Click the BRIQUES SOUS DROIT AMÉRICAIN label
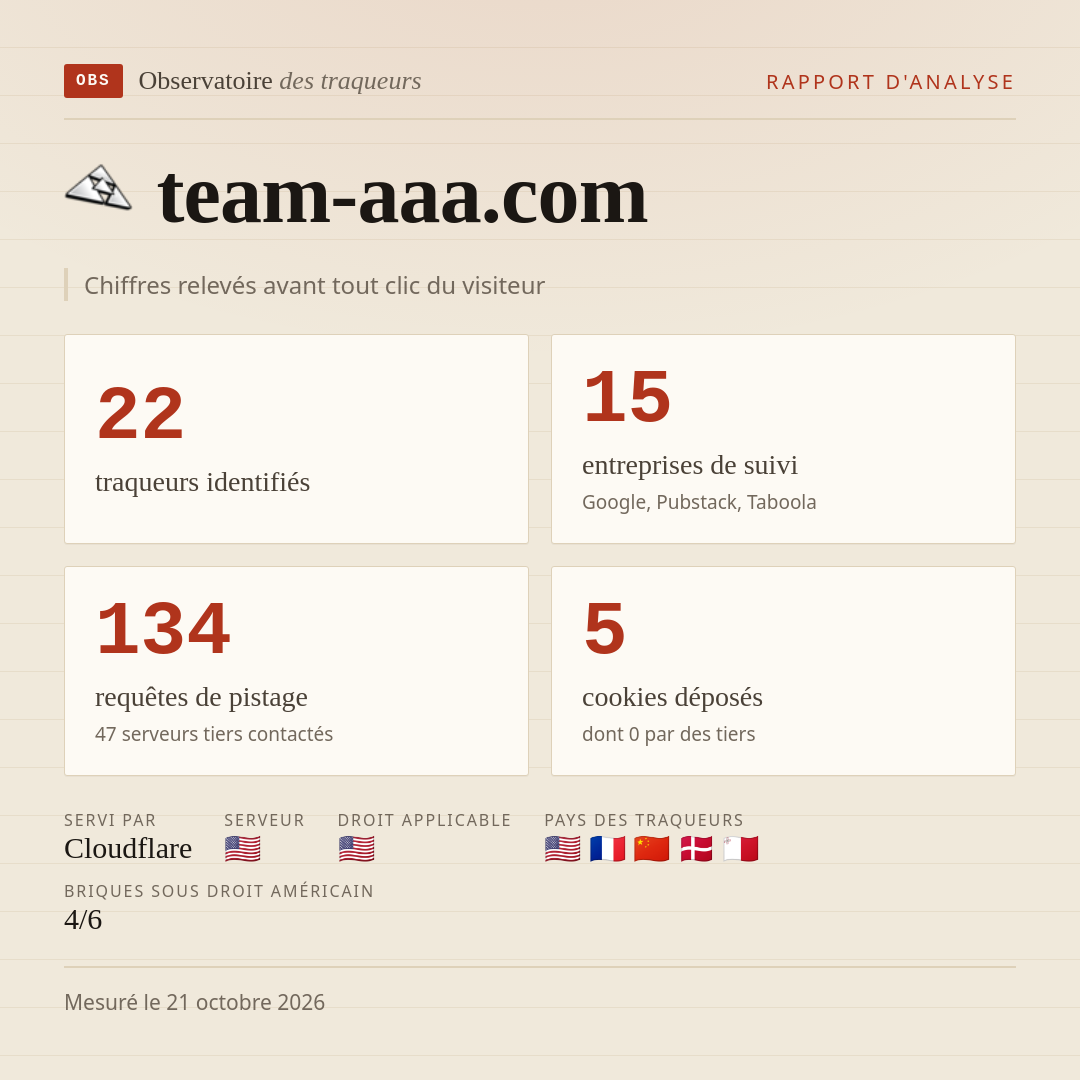This screenshot has width=1080, height=1080. (219, 891)
